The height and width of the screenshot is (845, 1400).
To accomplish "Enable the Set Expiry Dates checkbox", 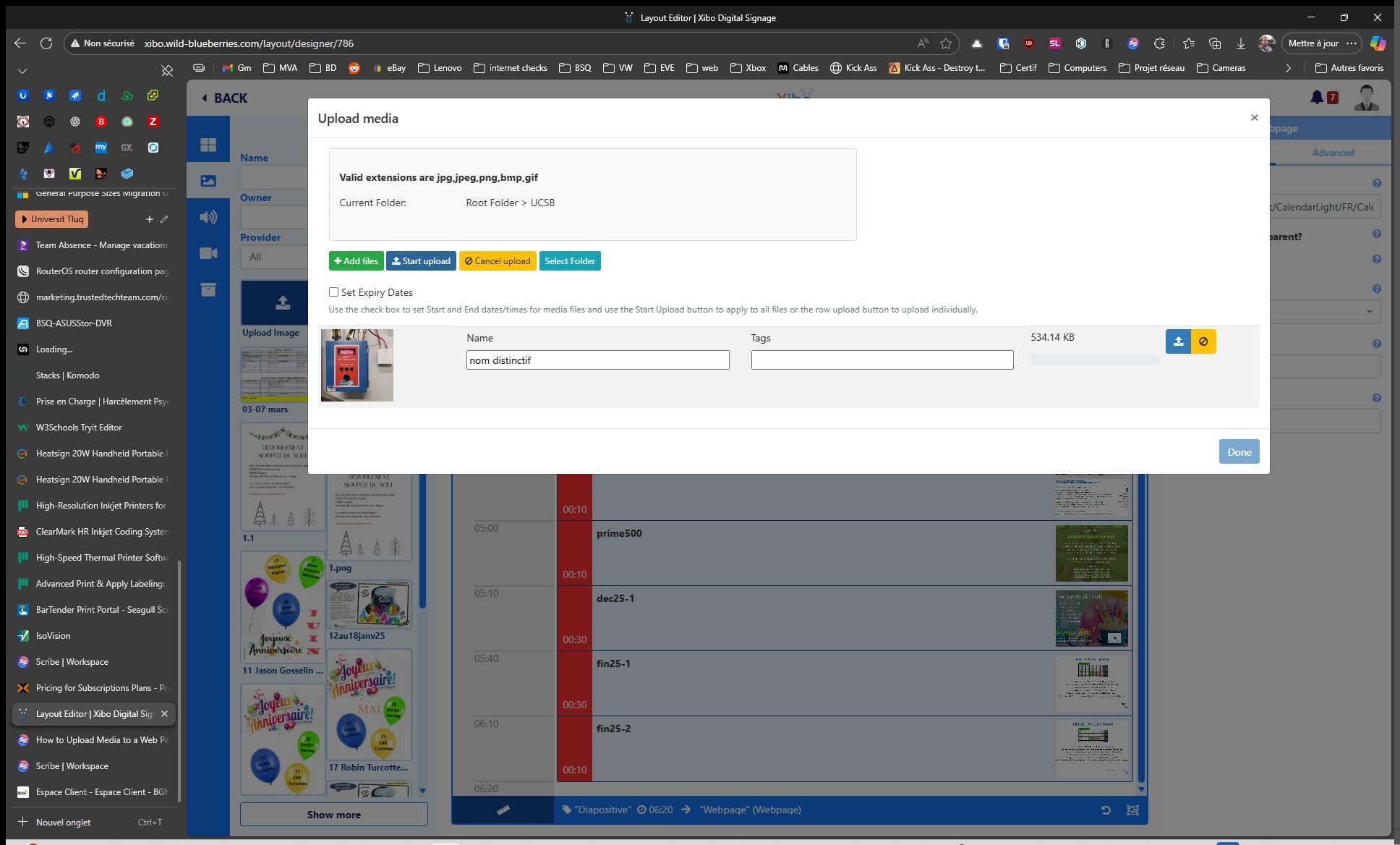I will [333, 292].
